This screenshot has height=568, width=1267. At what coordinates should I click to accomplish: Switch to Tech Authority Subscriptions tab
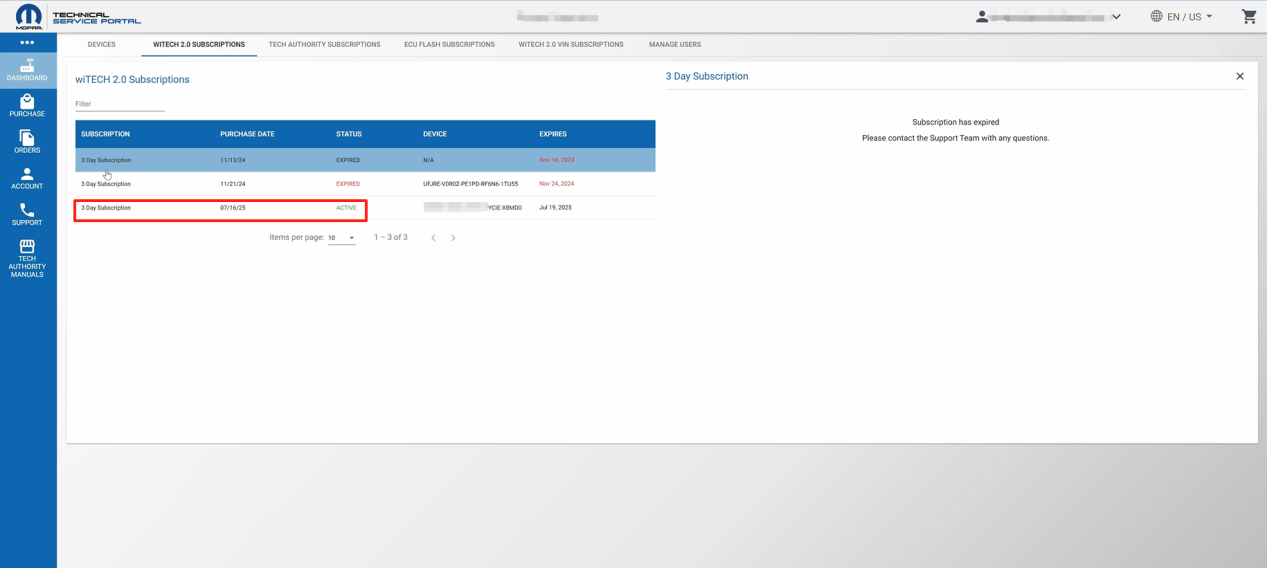coord(324,44)
